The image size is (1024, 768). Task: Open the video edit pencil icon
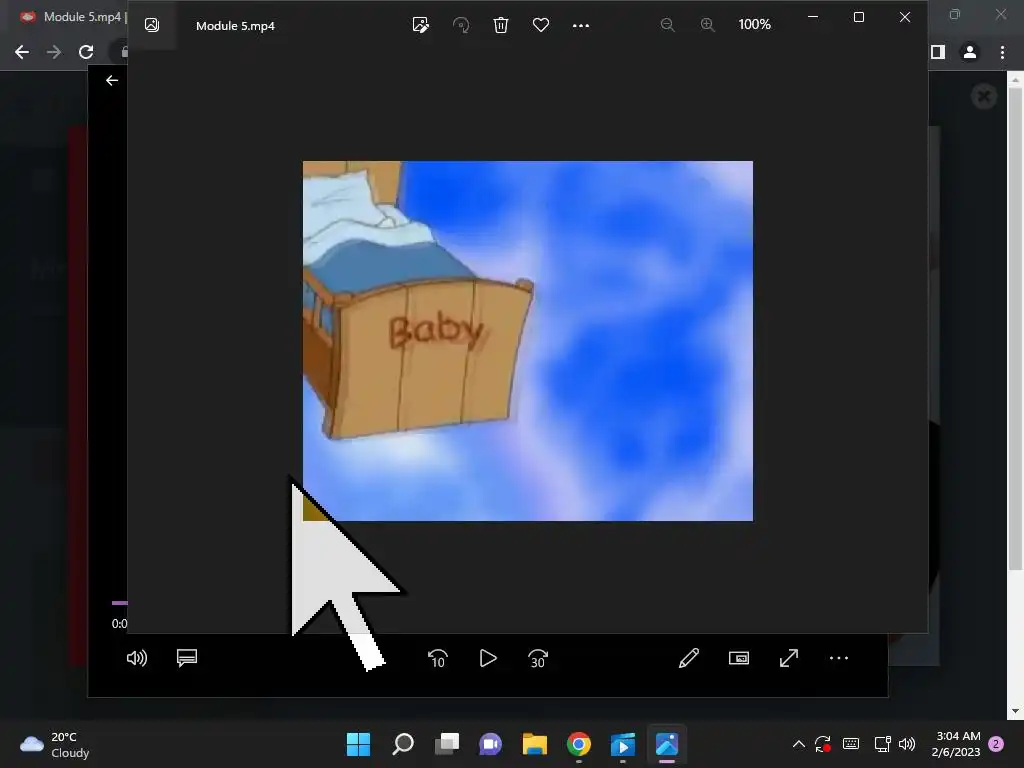(689, 658)
